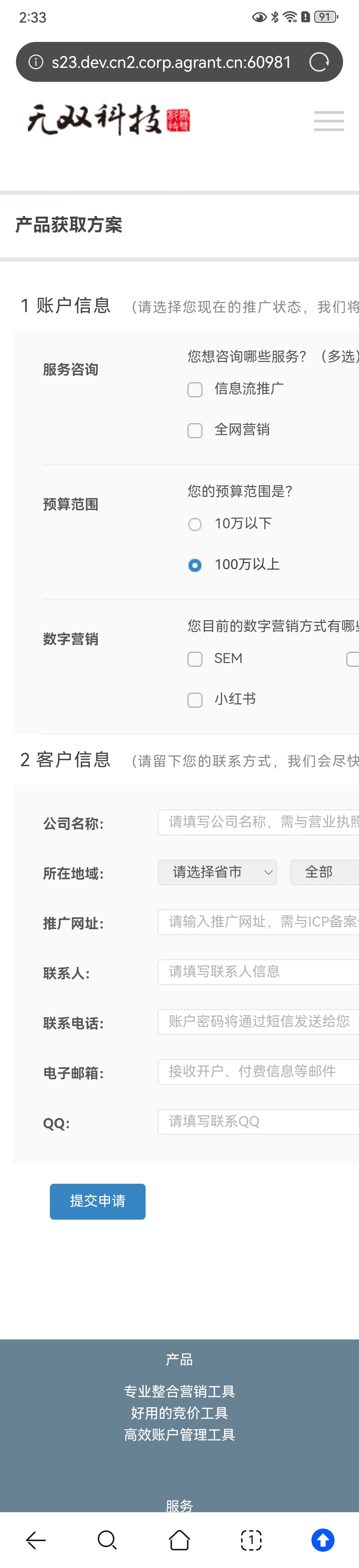Open the browser tabs switcher
Viewport: 359px width, 1568px height.
[x=251, y=1540]
